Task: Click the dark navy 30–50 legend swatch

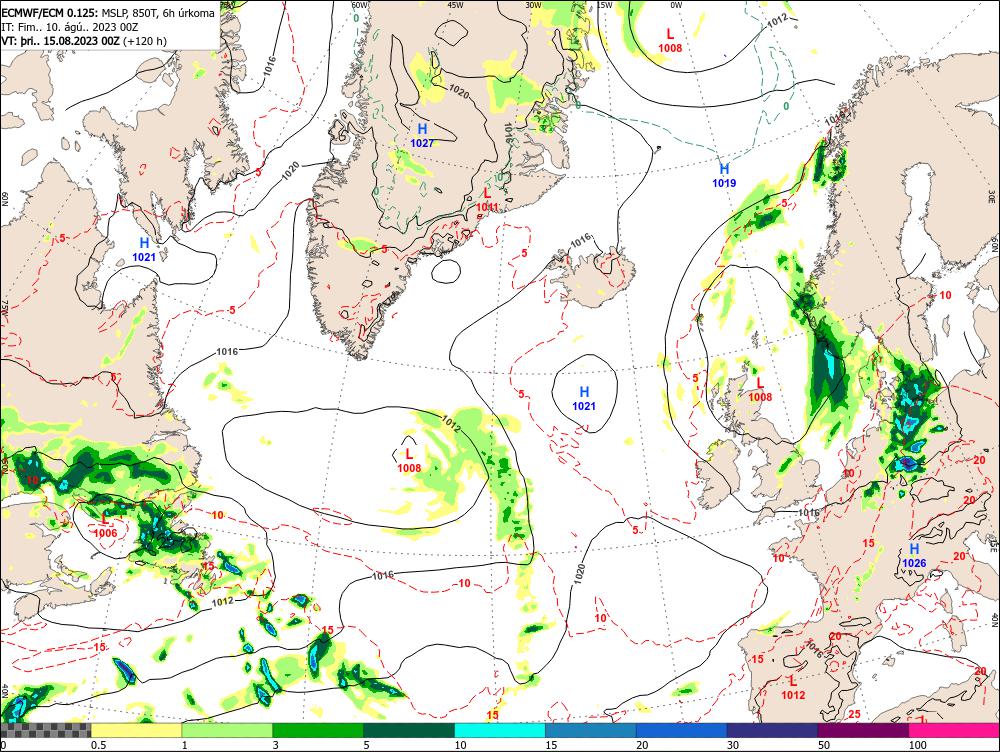Action: (x=772, y=731)
